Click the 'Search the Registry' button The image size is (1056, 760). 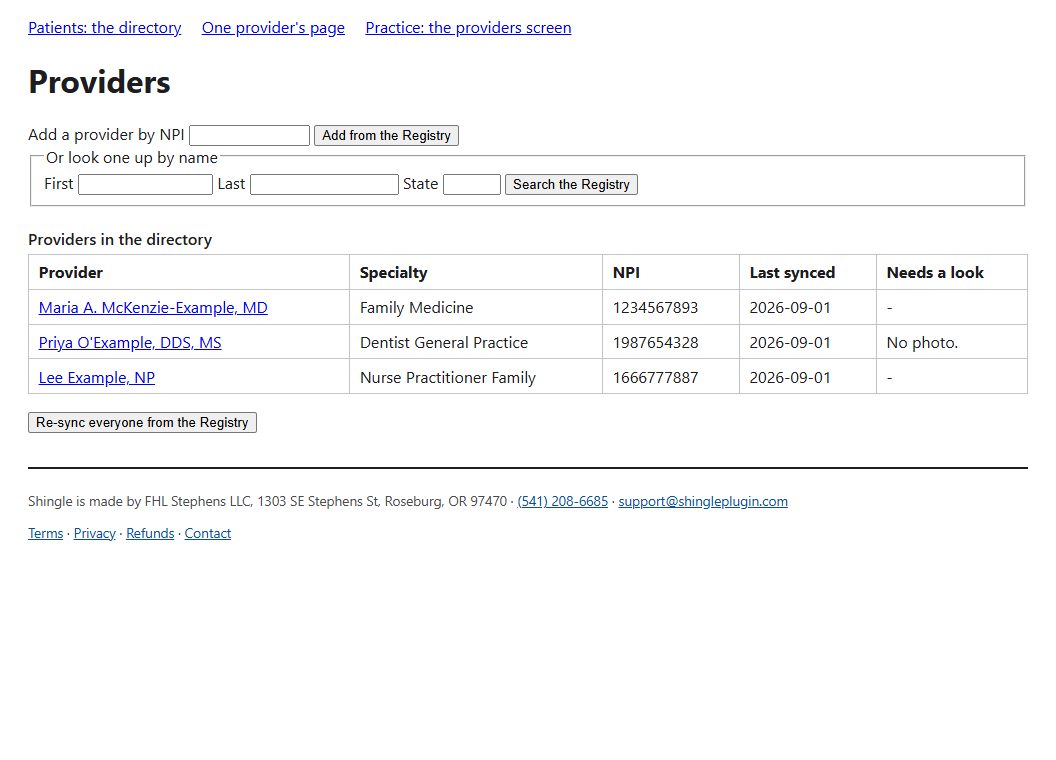point(571,185)
